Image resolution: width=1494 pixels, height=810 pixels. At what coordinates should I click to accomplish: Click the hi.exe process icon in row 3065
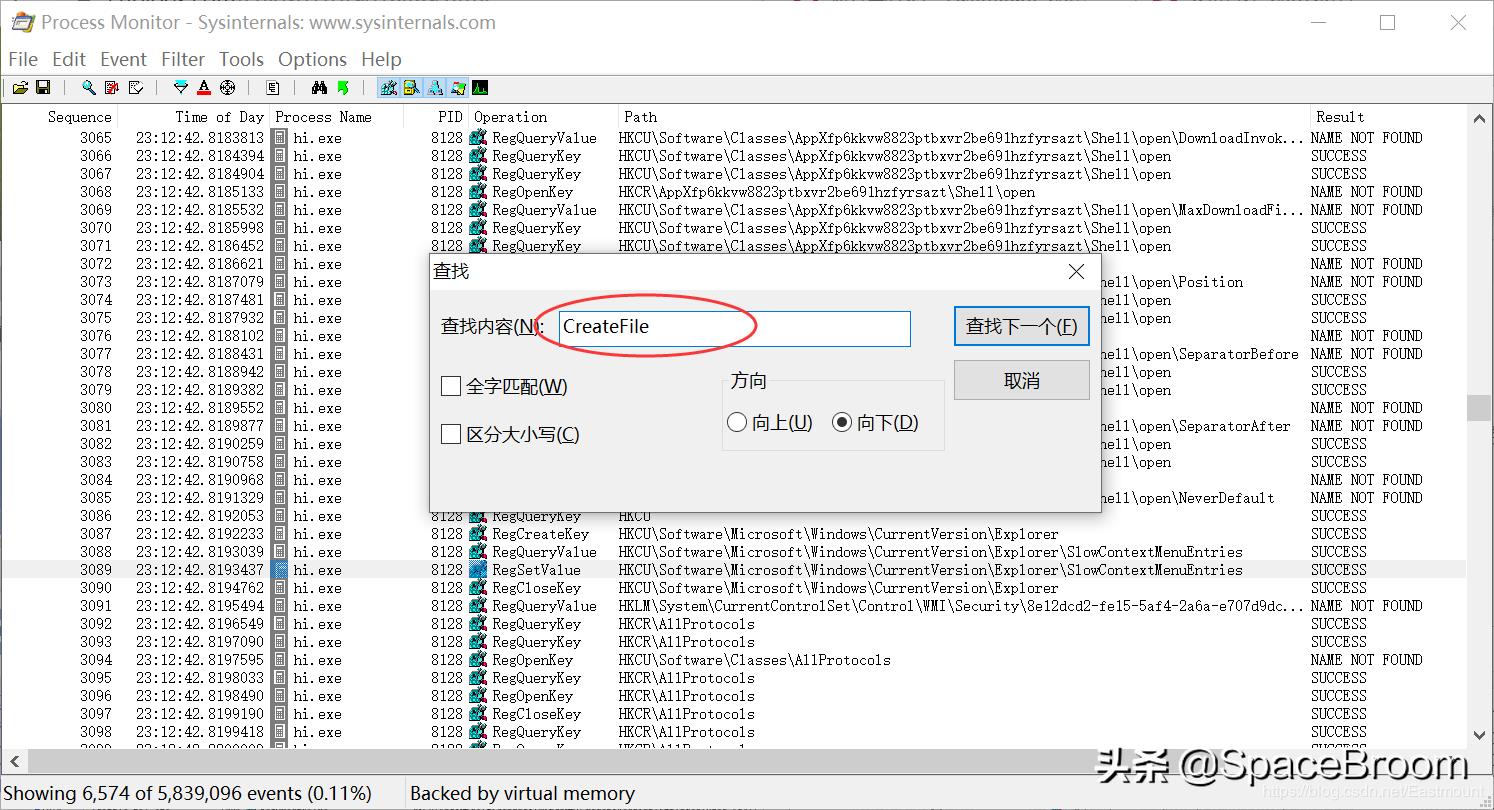tap(281, 138)
